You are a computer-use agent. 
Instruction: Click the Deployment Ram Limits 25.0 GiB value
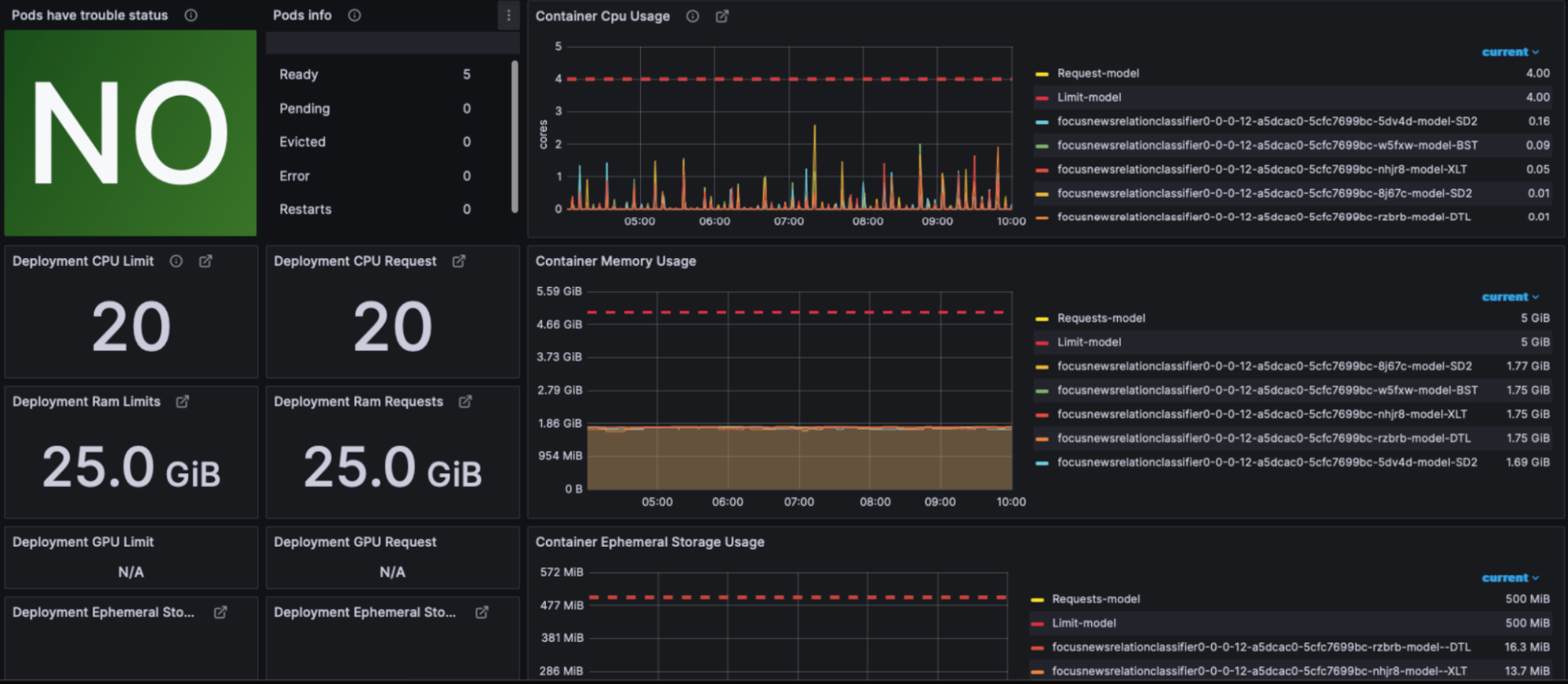(131, 468)
